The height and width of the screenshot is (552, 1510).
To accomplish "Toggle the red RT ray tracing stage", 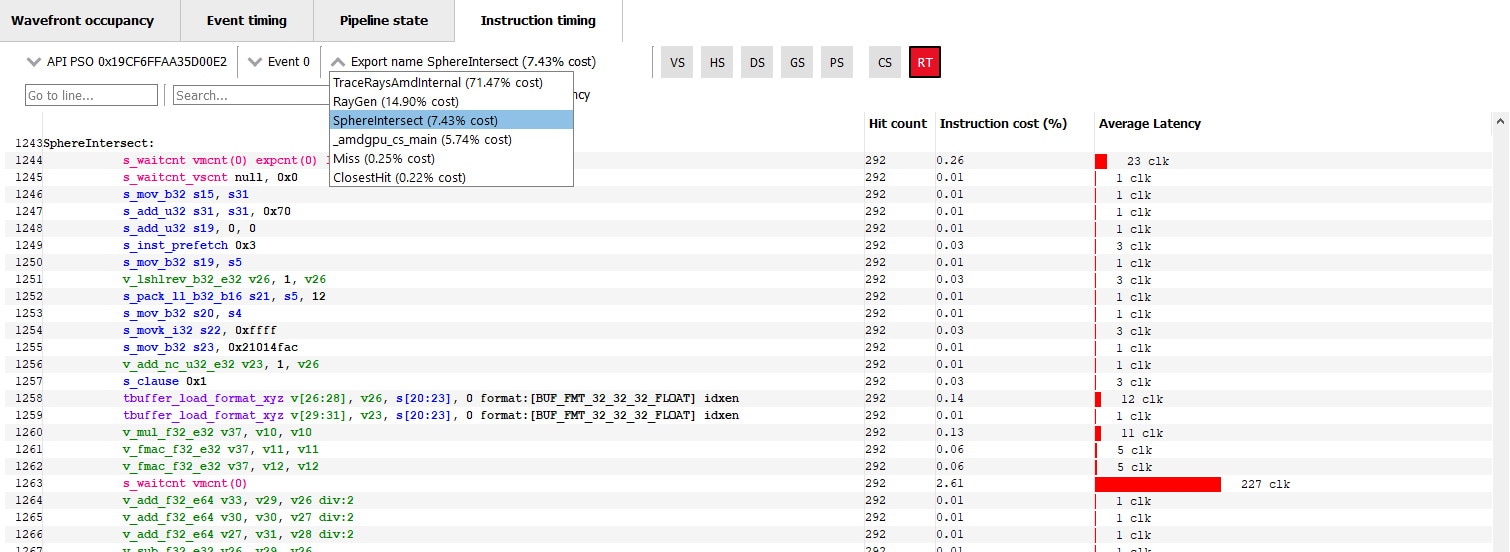I will pyautogui.click(x=925, y=62).
